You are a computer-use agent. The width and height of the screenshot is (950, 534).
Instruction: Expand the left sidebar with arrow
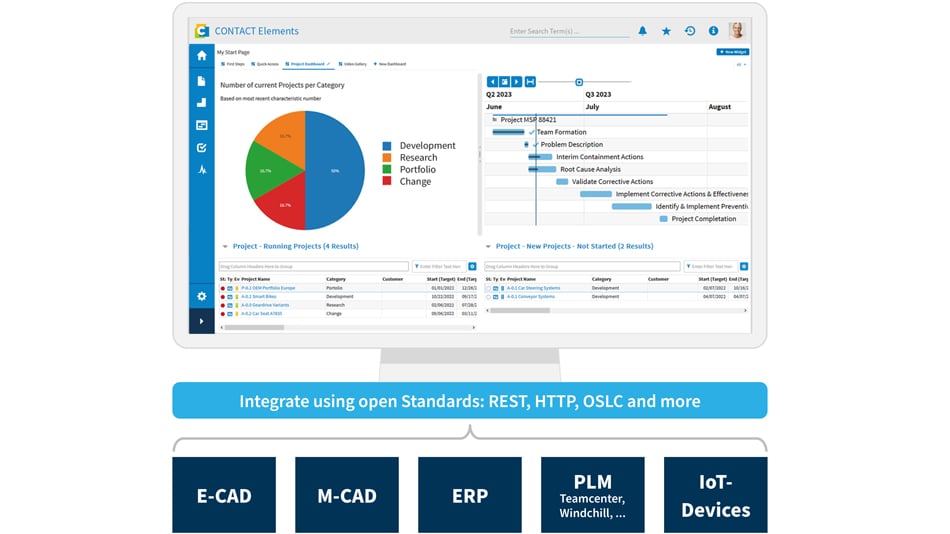pos(202,321)
